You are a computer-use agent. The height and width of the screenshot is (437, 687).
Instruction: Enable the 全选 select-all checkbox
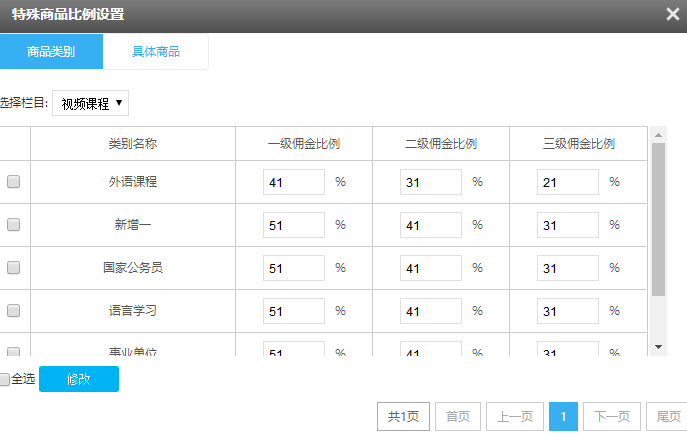pos(5,380)
